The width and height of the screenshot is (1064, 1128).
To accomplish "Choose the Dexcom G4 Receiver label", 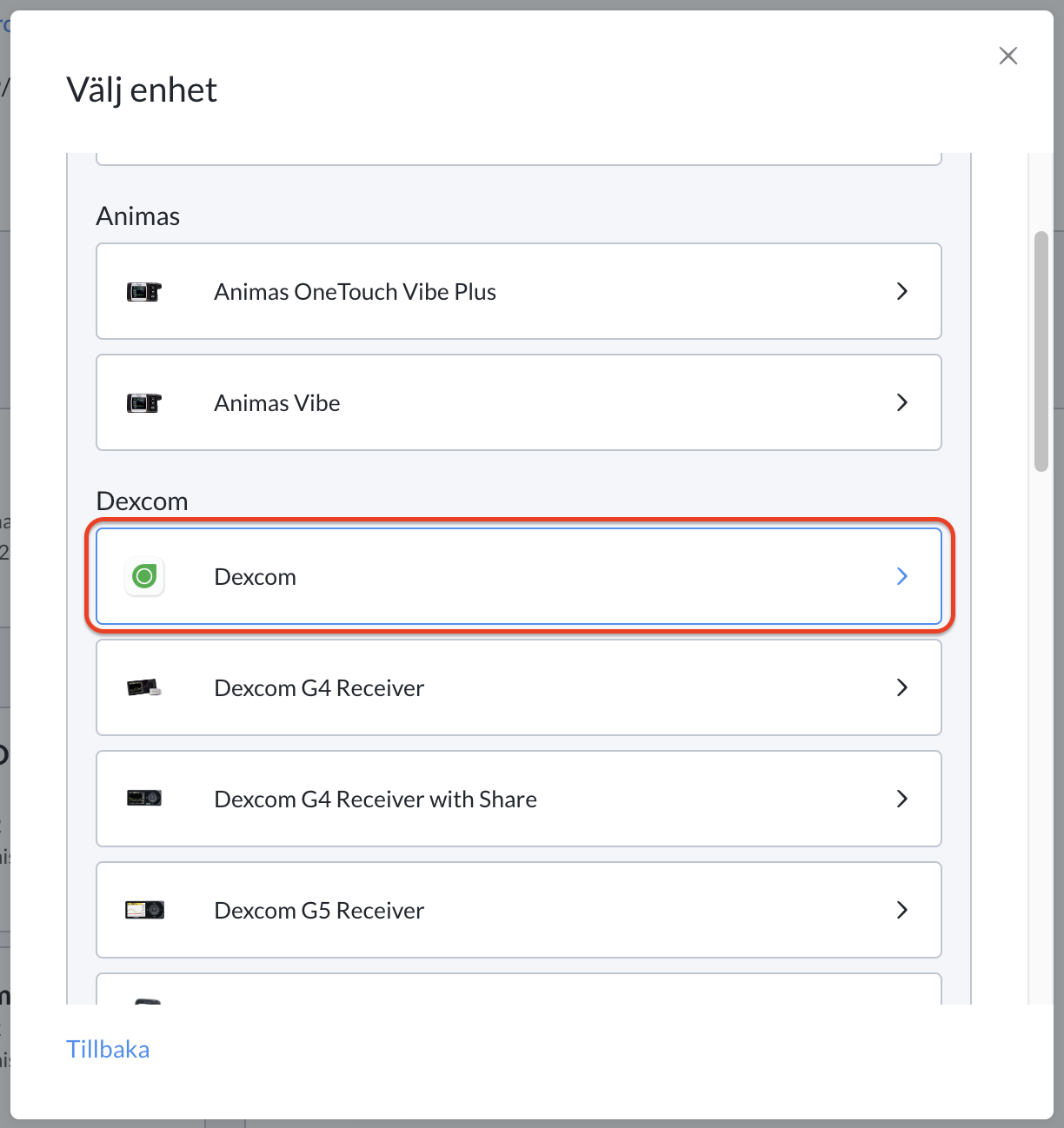I will click(319, 688).
